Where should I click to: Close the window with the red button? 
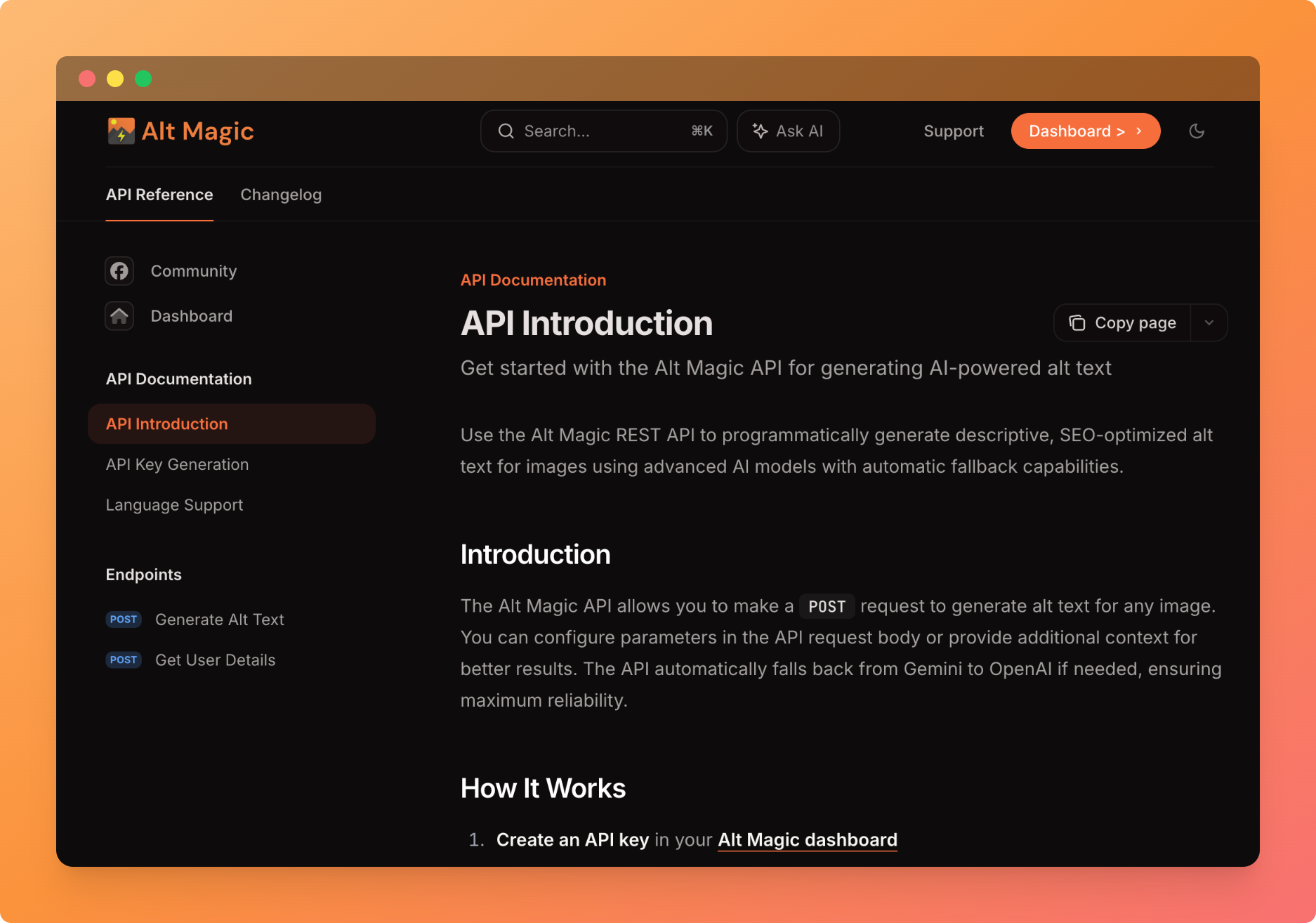[87, 79]
